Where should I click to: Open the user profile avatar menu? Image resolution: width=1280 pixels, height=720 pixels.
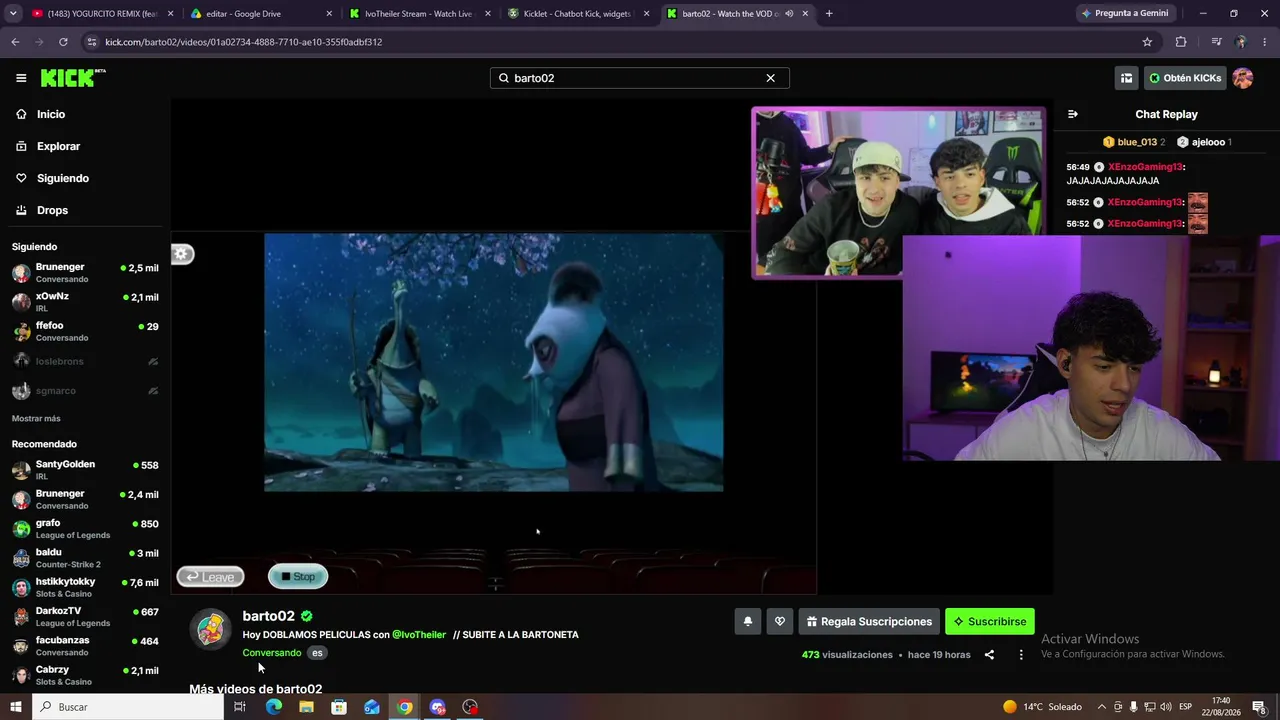coord(1243,78)
